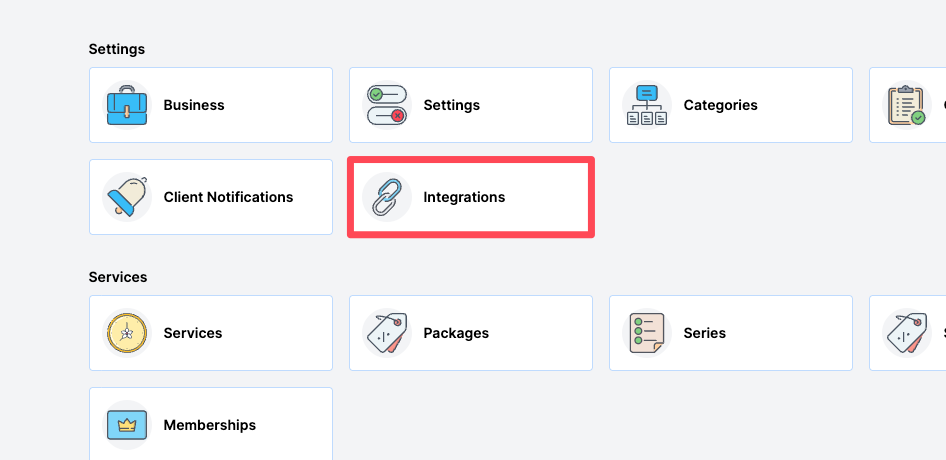Screen dimensions: 946x460
Task: Click the price tag Packages icon
Action: pos(386,333)
